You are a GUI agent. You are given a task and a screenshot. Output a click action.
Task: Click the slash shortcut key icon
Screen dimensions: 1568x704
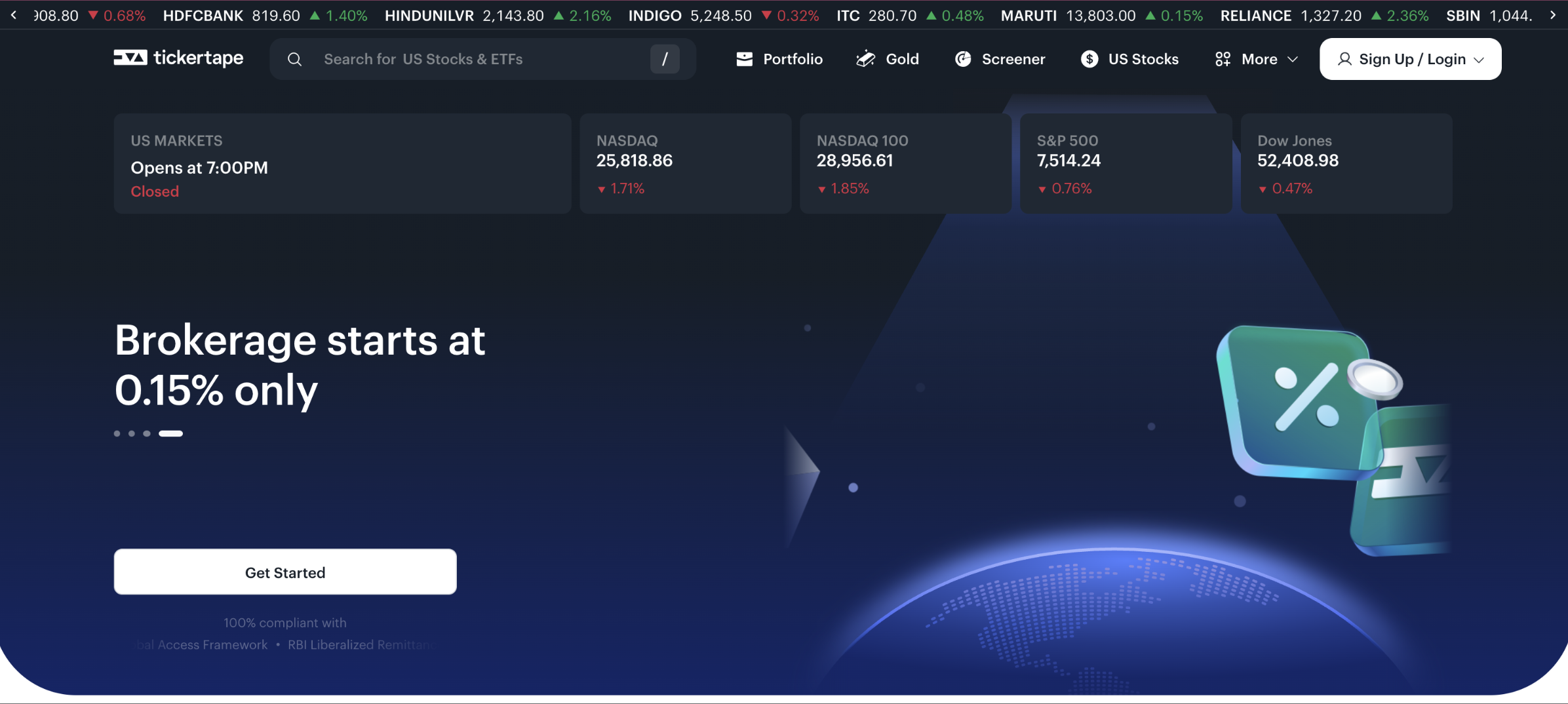665,59
